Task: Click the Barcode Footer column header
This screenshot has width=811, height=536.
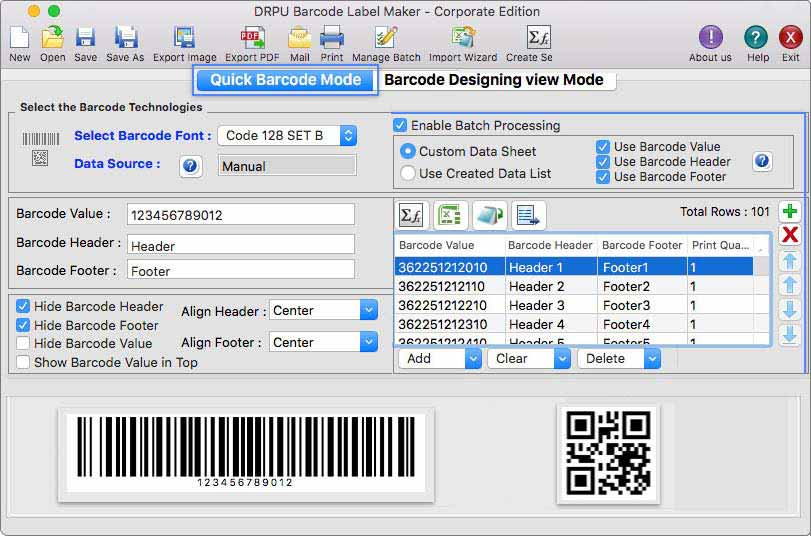Action: [x=642, y=245]
